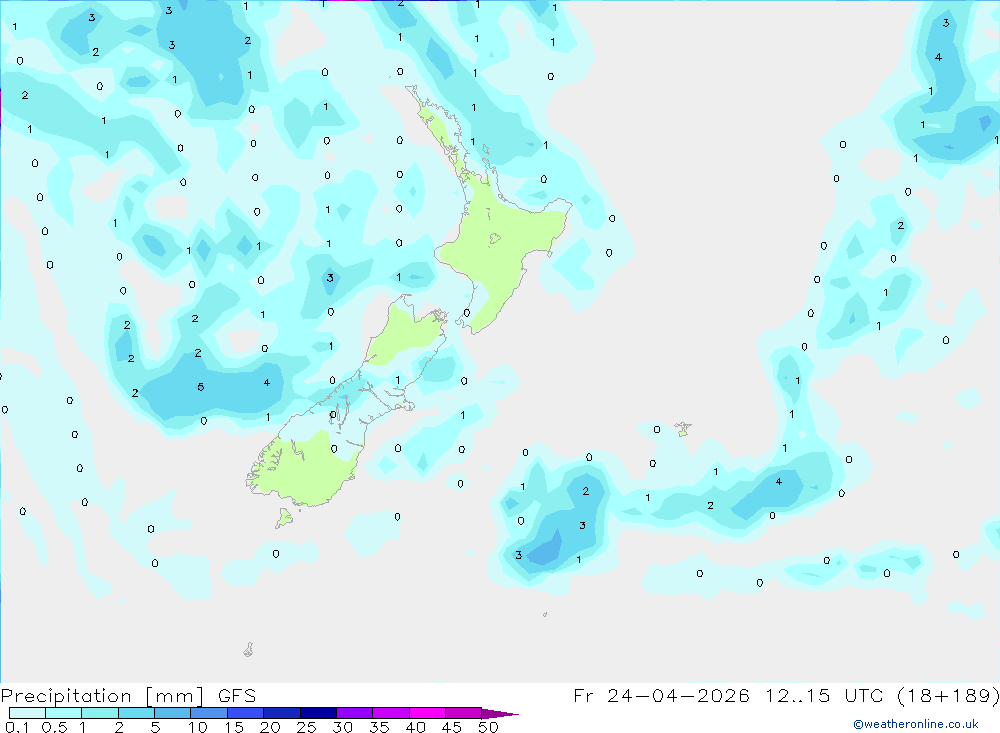Click the '(18+189)' forecast offset text
Viewport: 1000px width, 733px height.
[948, 695]
